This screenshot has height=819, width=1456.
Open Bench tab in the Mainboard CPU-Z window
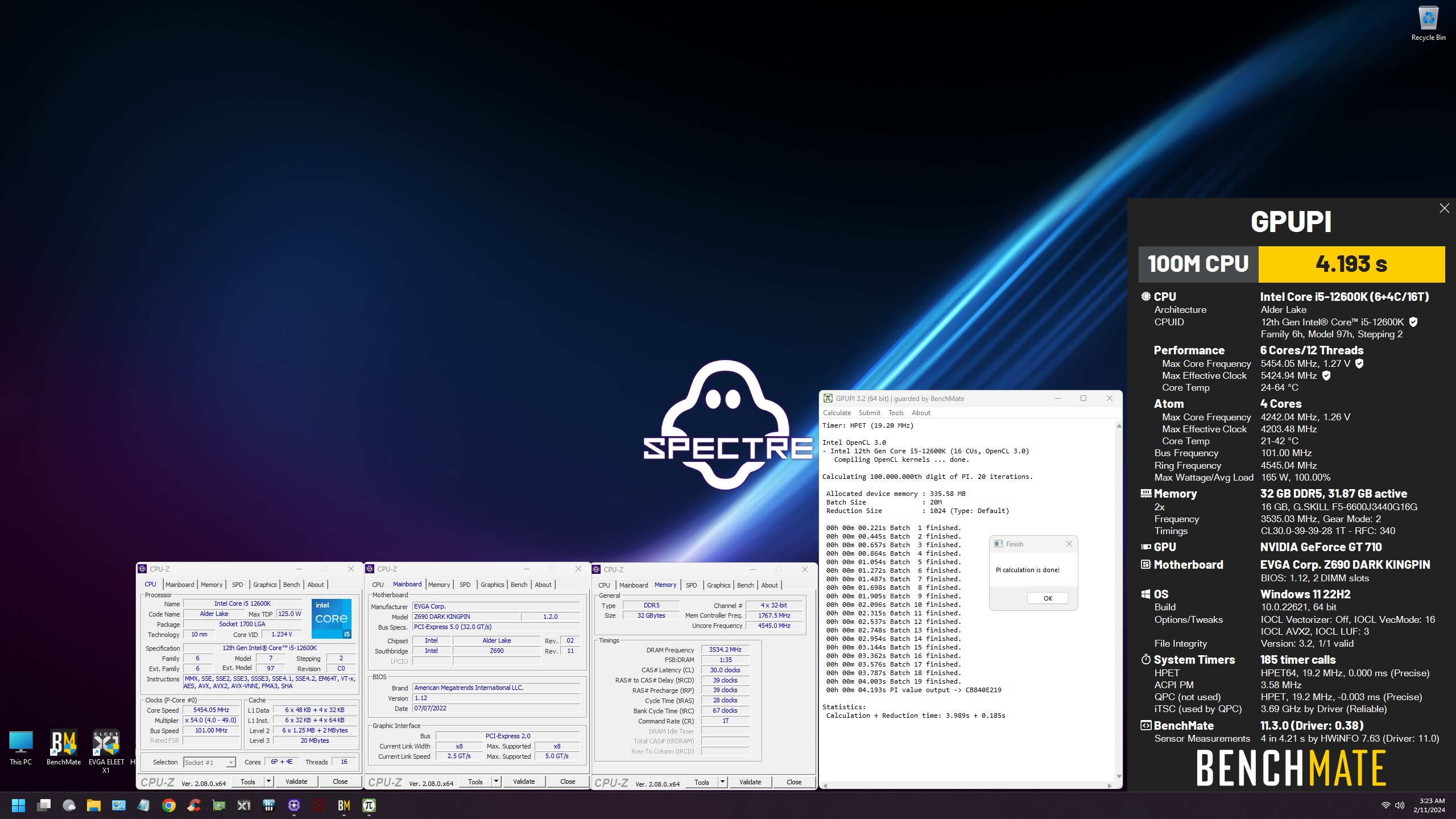tap(519, 585)
